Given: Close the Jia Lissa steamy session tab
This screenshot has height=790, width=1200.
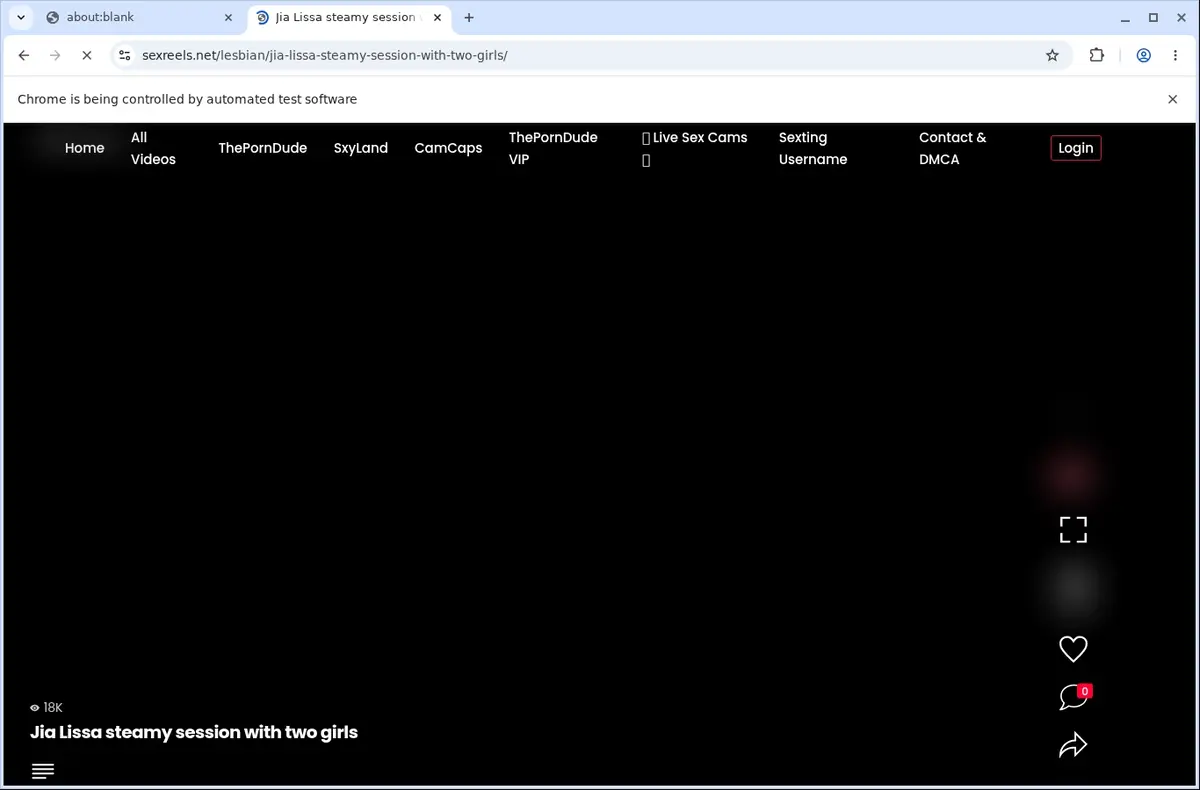Looking at the screenshot, I should pos(437,17).
